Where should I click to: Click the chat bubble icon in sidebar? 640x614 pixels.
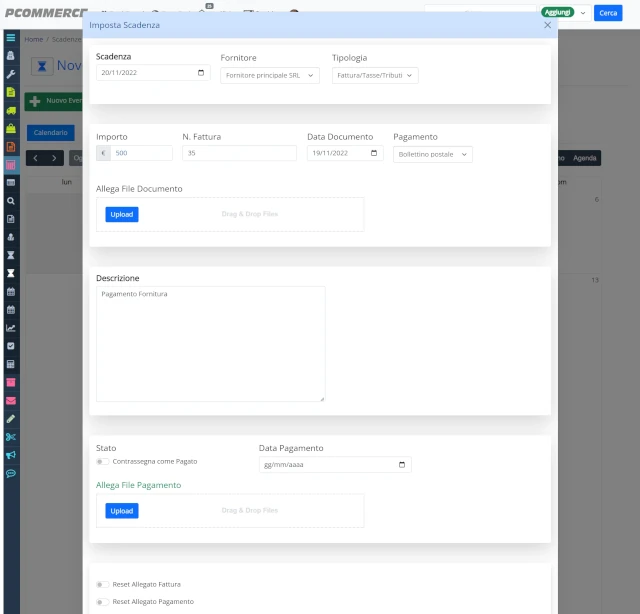11,473
